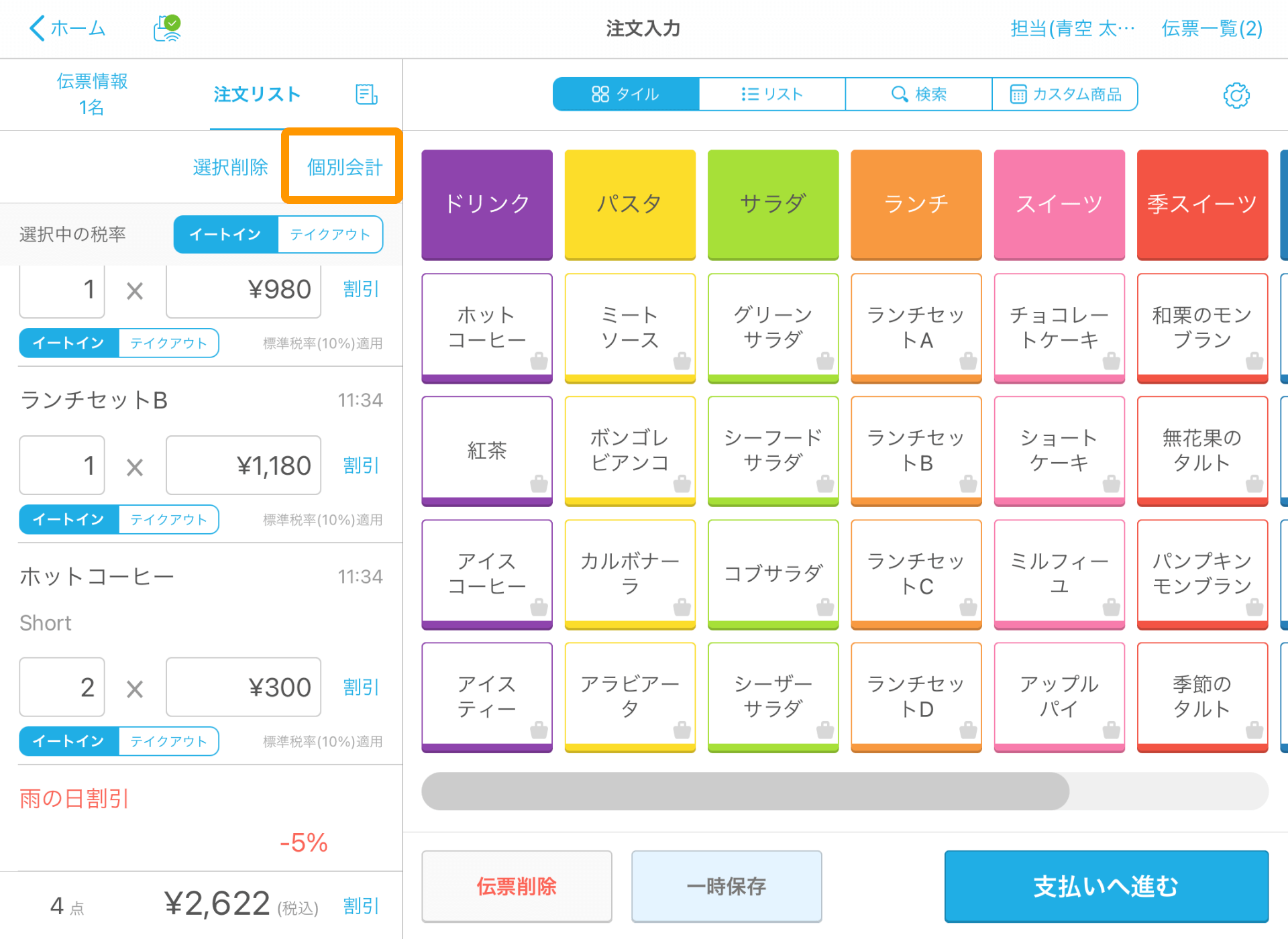Apply 割引 to the order total
Image resolution: width=1288 pixels, height=939 pixels.
coord(361,906)
